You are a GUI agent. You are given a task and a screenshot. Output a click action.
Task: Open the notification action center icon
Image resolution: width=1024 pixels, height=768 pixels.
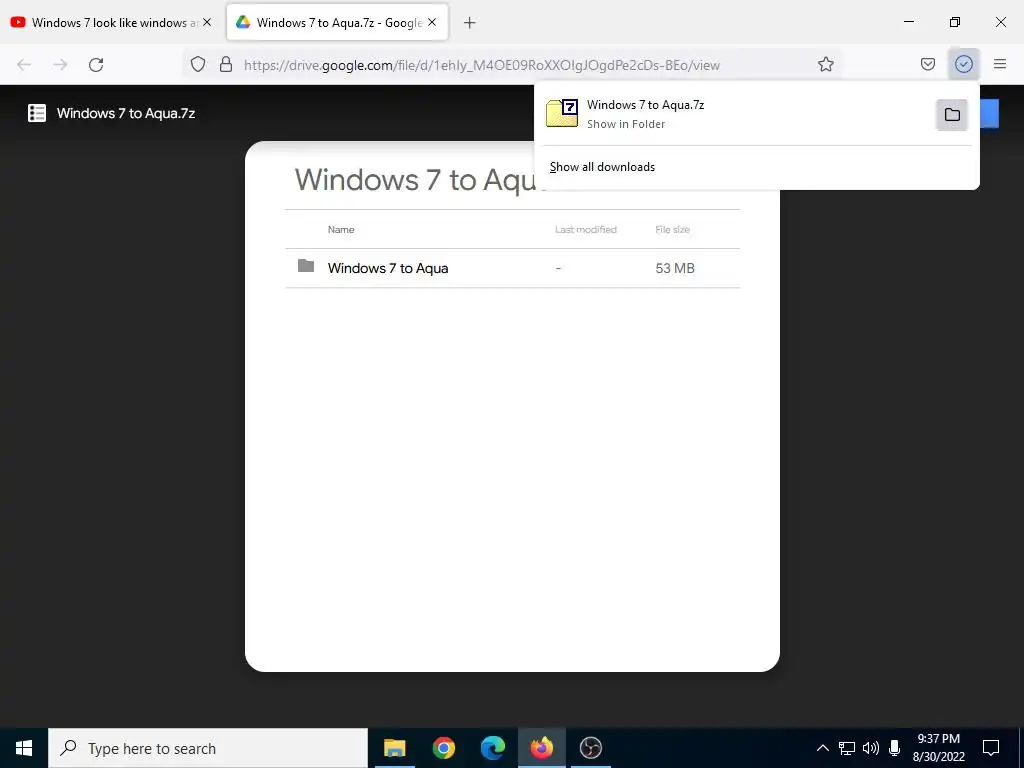tap(991, 748)
